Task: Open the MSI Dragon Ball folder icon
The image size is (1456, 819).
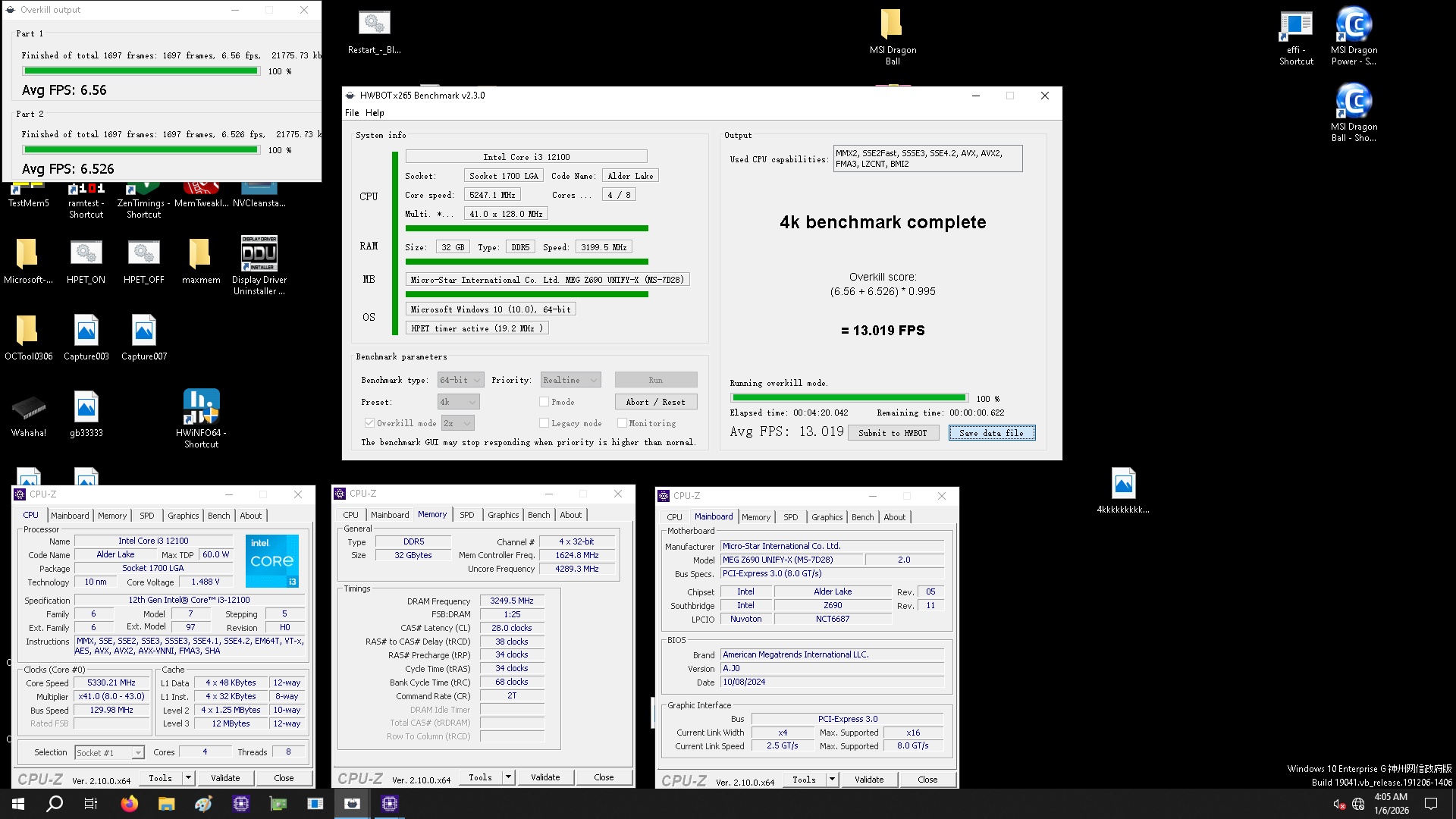Action: pos(893,36)
